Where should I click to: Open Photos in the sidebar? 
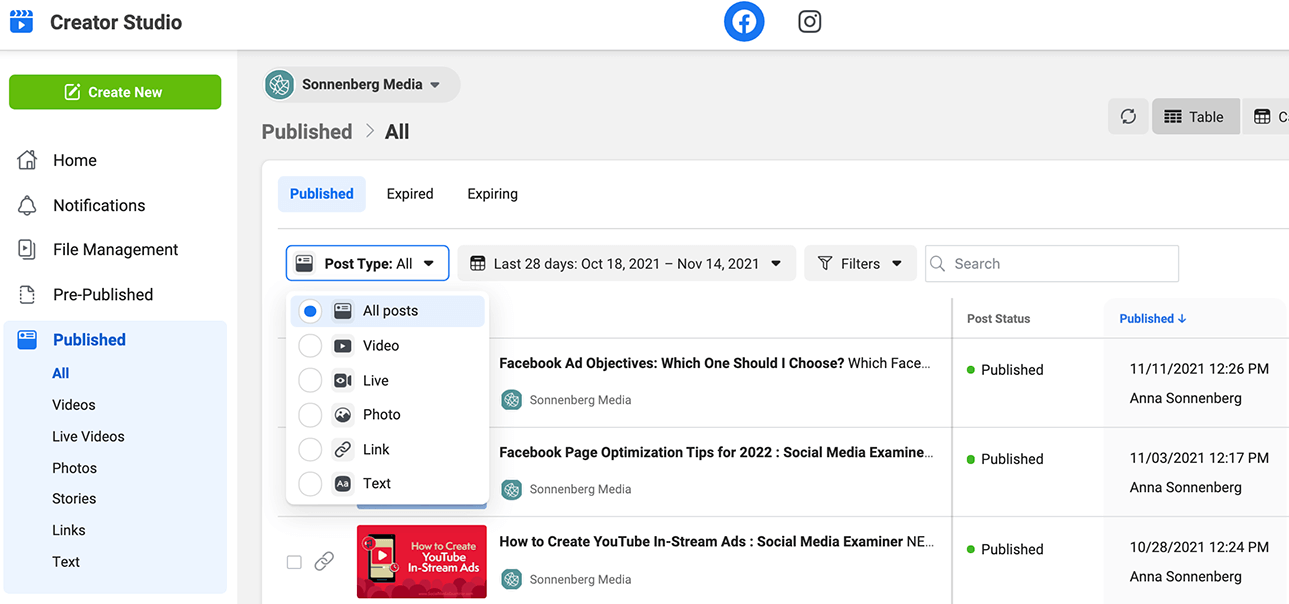(x=75, y=468)
